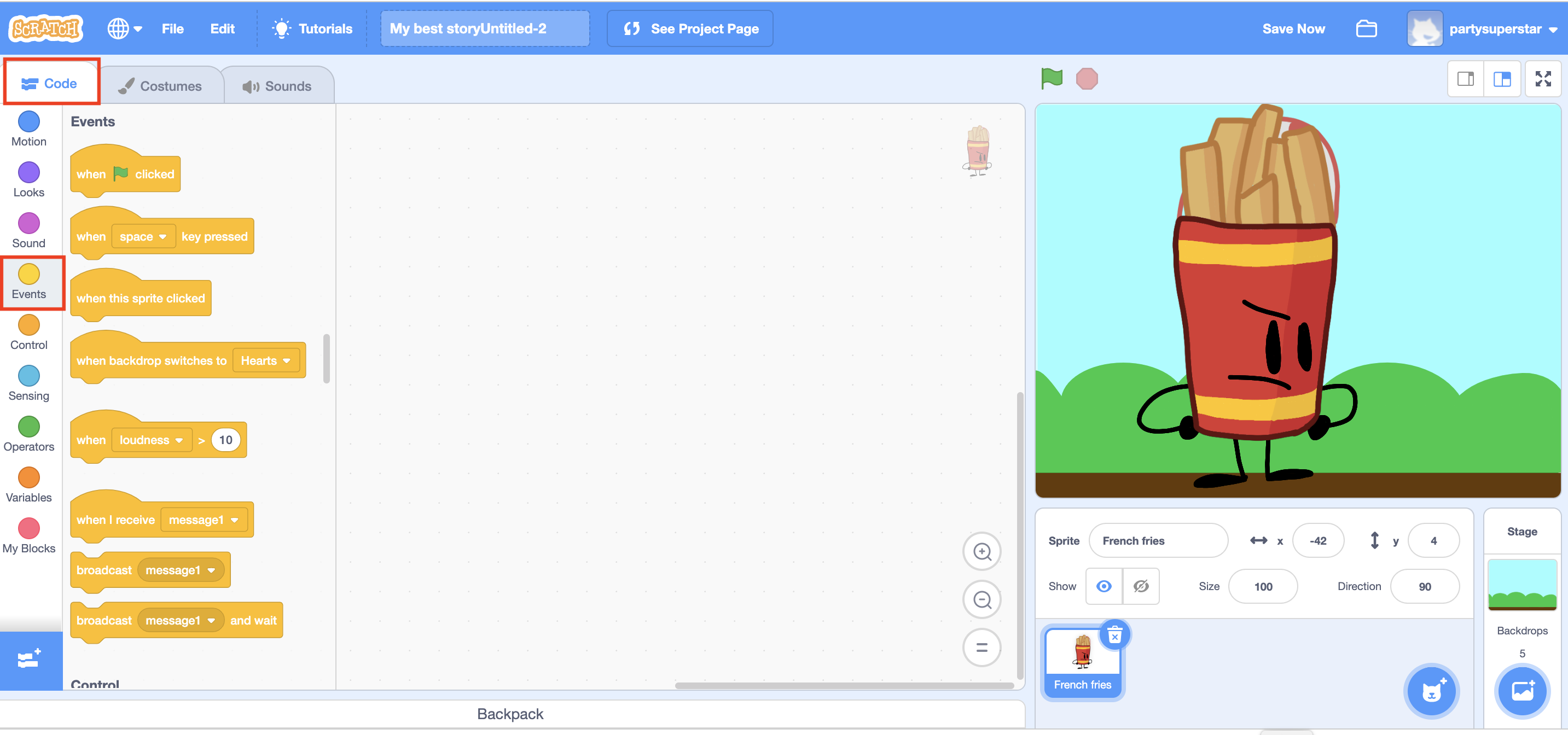Click See Project Page button
Viewport: 1568px width, 735px height.
click(x=690, y=28)
